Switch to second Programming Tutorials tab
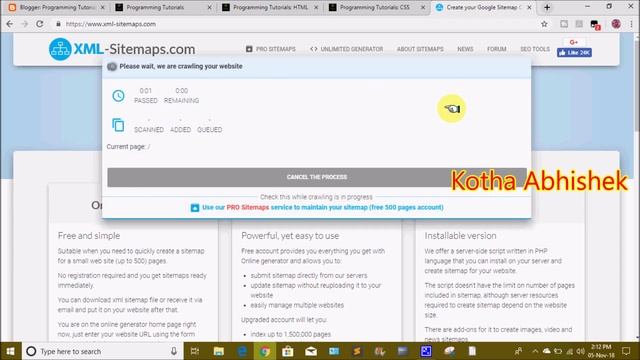The height and width of the screenshot is (360, 640). pyautogui.click(x=163, y=7)
